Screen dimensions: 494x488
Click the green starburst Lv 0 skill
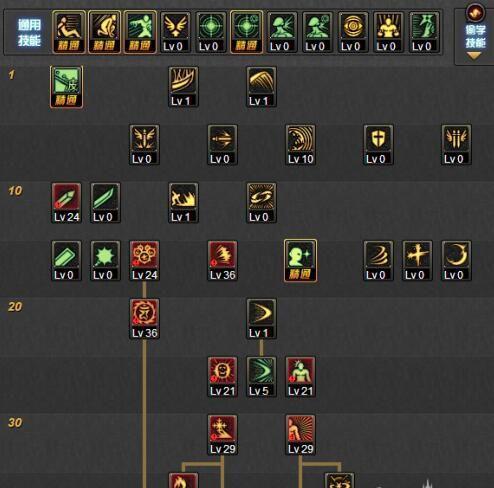click(105, 261)
